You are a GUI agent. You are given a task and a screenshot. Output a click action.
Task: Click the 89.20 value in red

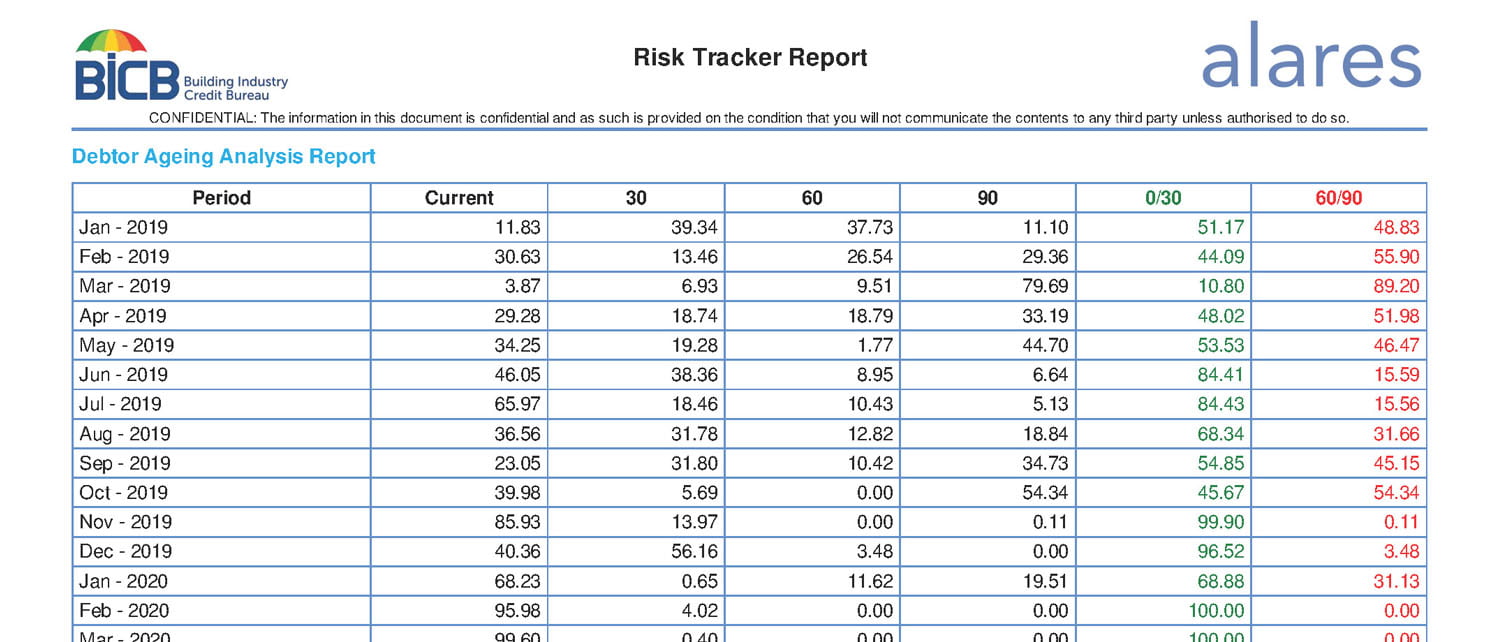tap(1396, 286)
